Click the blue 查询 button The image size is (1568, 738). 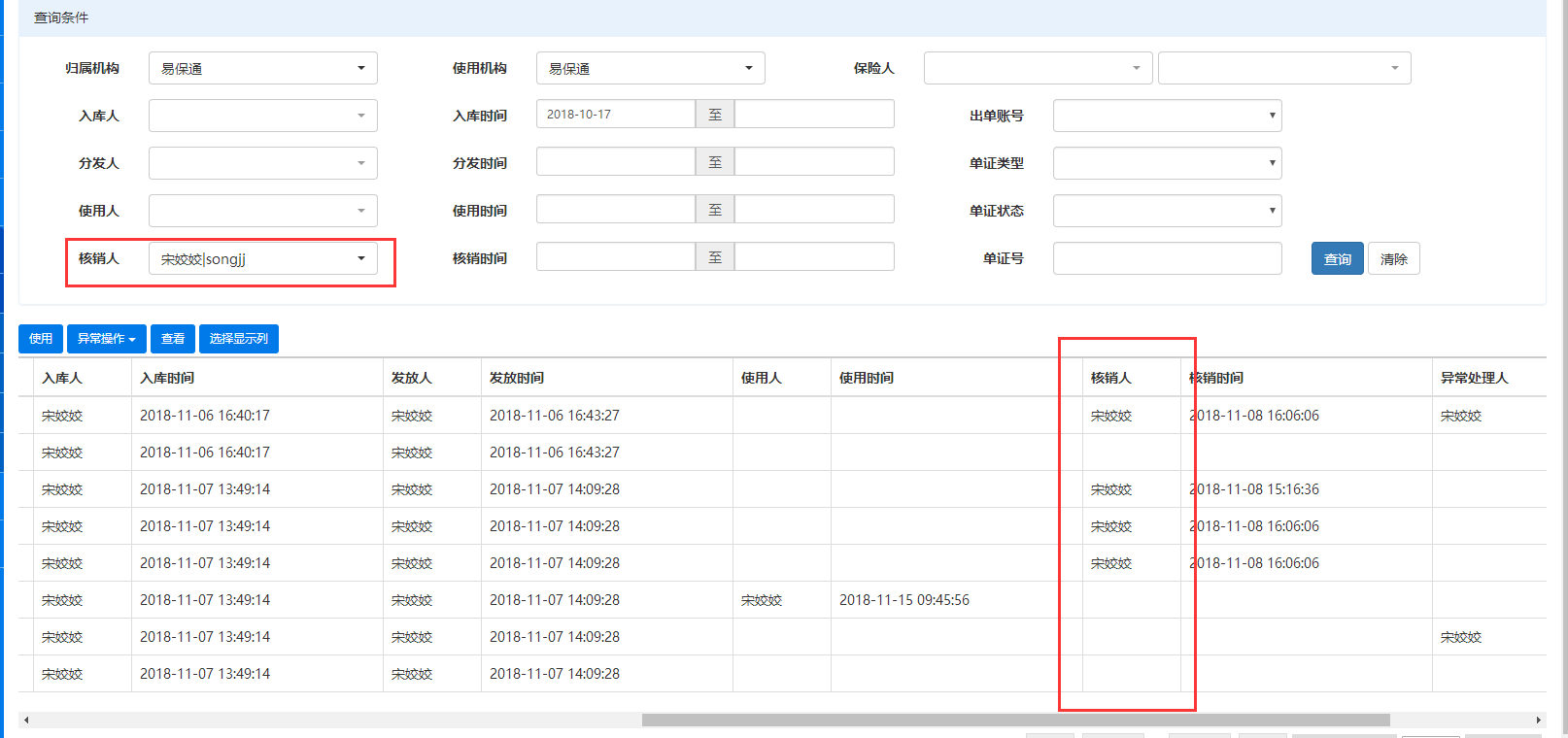[x=1337, y=259]
